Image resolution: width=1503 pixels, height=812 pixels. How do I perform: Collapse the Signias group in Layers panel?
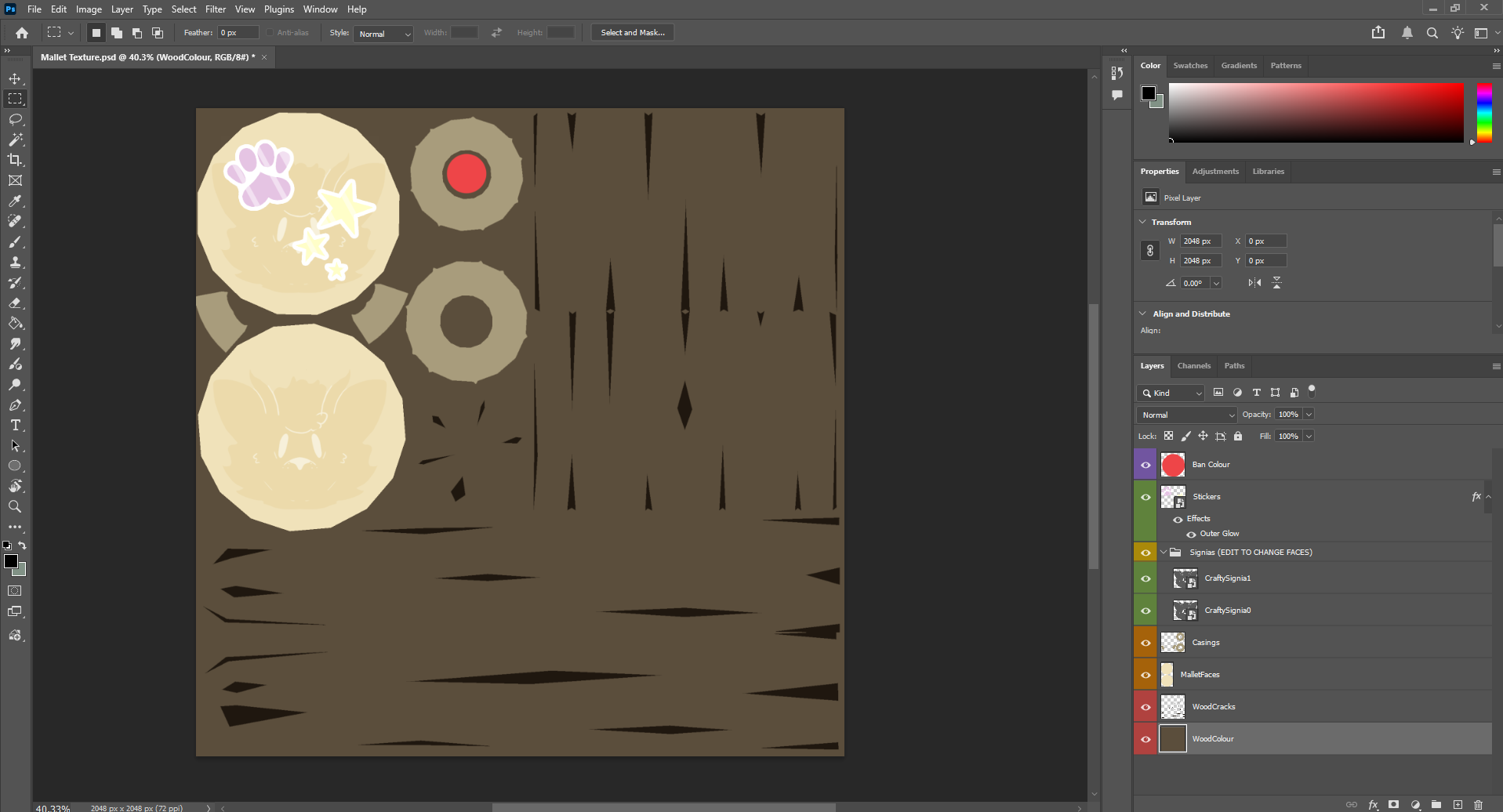(x=1163, y=552)
